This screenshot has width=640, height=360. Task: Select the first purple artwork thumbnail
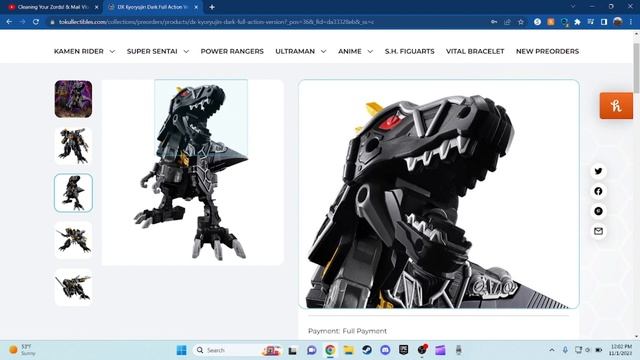[73, 99]
